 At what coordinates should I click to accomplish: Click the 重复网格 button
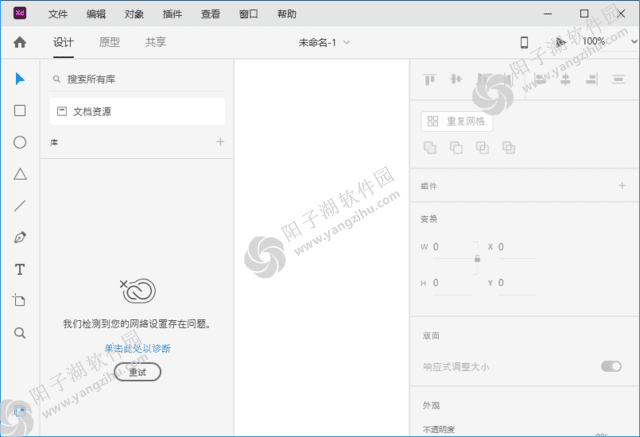coord(457,121)
